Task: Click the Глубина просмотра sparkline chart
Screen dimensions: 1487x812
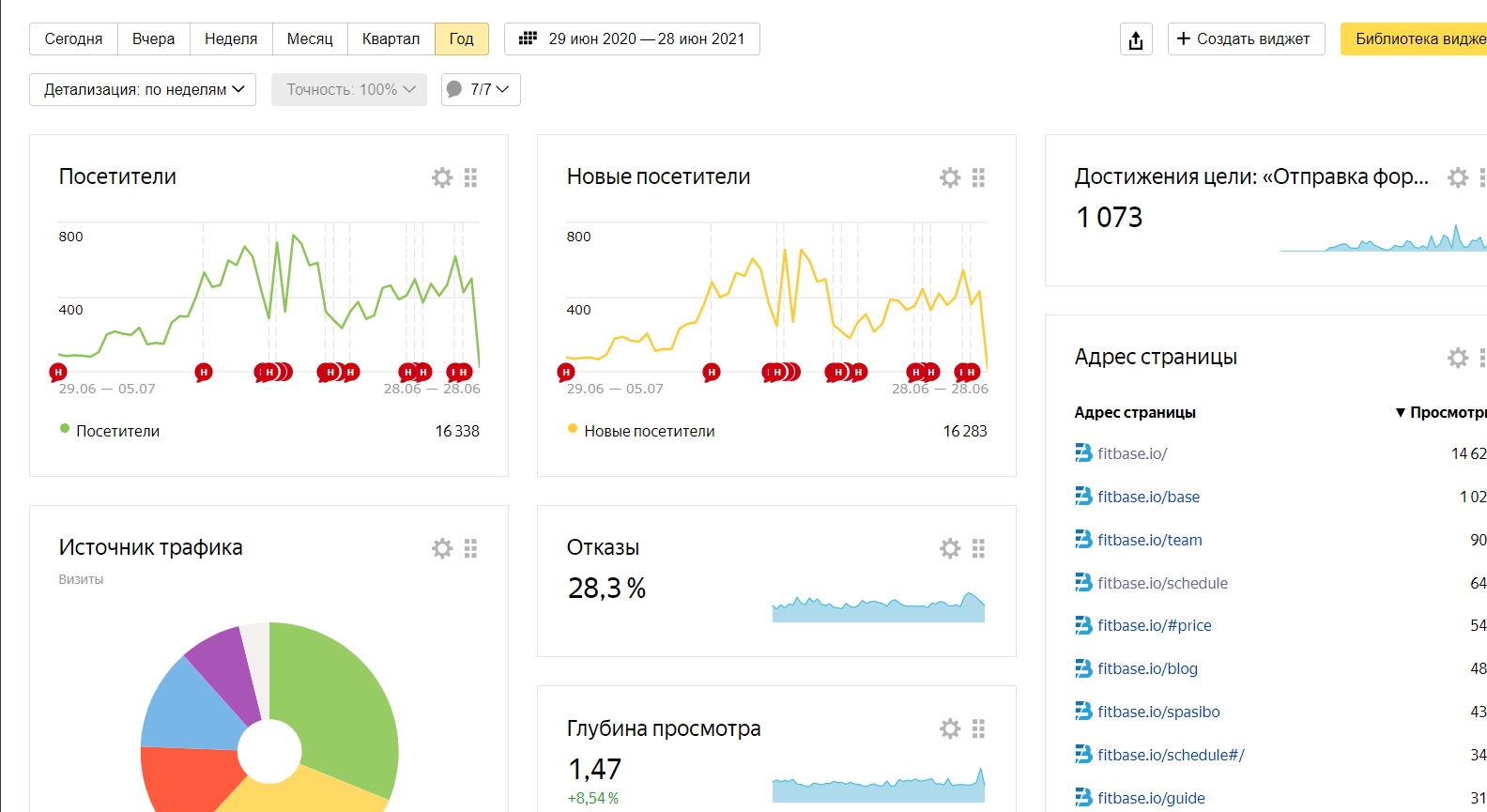Action: [879, 785]
